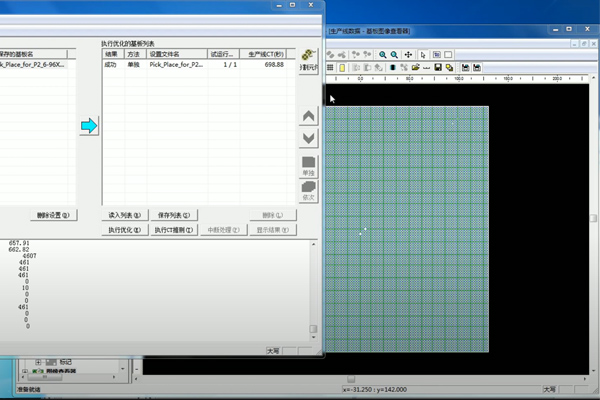Move item down with the down chevron

[x=308, y=138]
